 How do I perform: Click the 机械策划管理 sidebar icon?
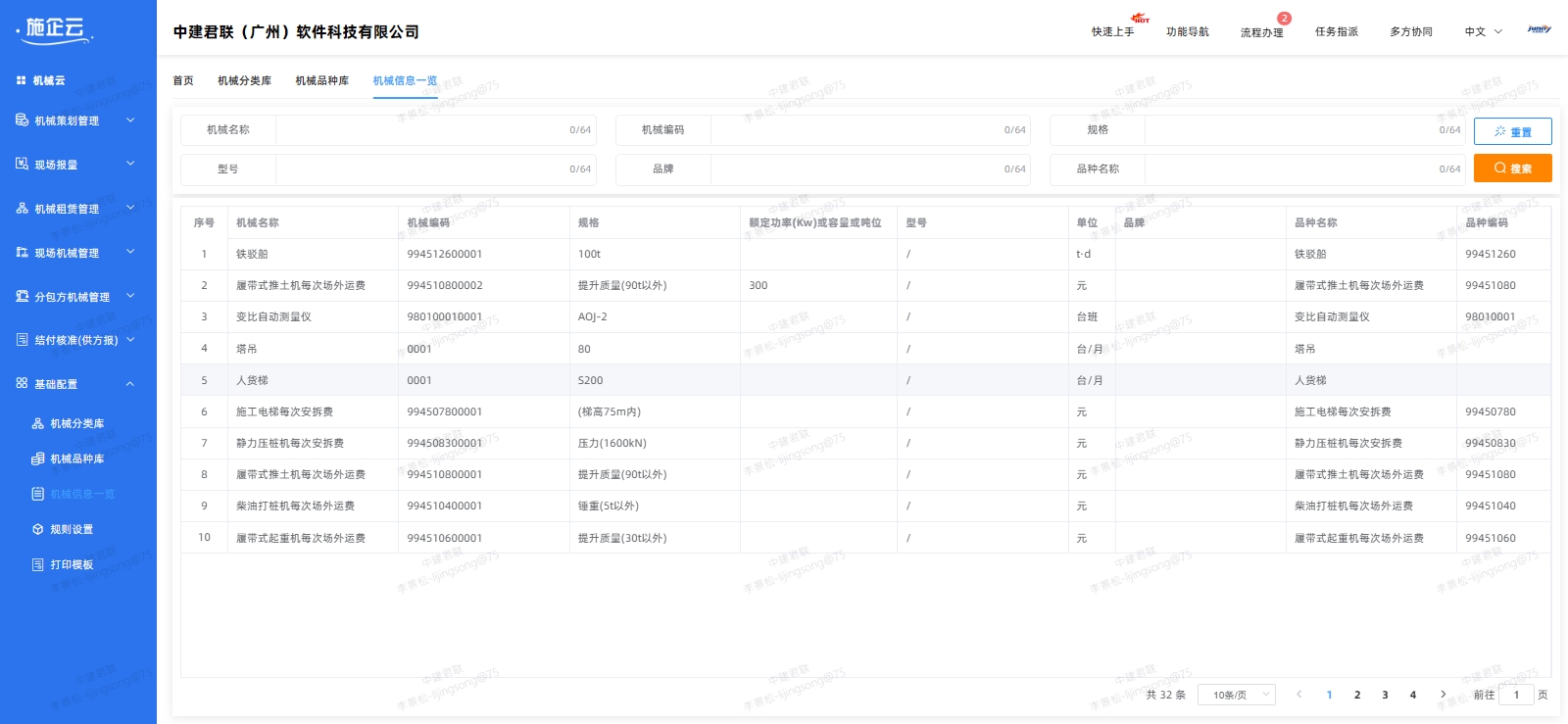coord(22,121)
